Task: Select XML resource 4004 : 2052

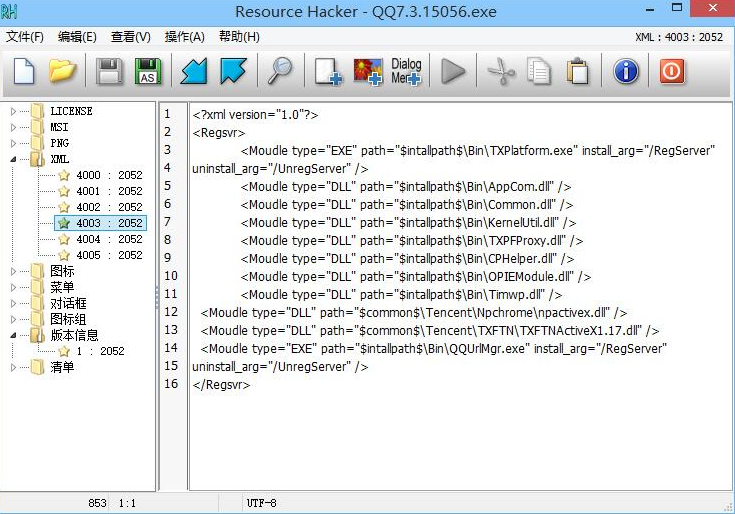Action: (109, 239)
